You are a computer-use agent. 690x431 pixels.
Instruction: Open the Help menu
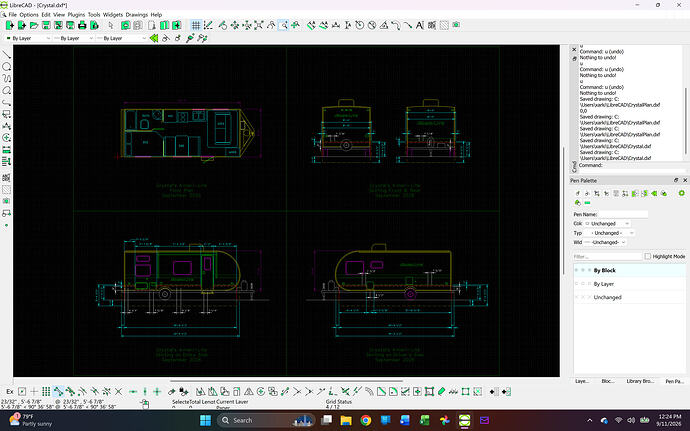(156, 15)
